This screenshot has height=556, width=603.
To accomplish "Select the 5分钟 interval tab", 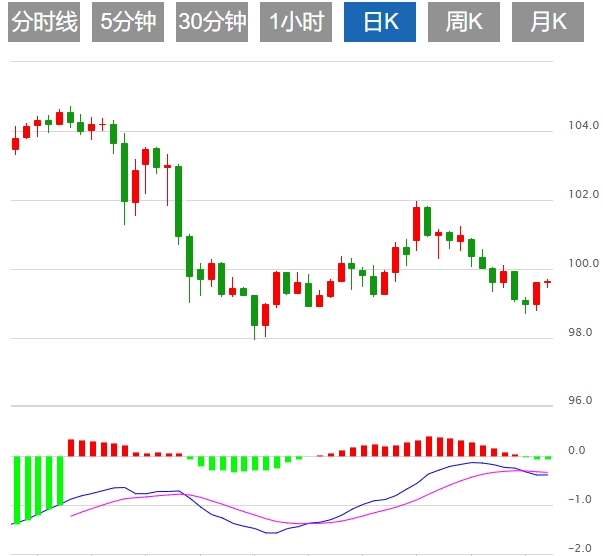I will [128, 22].
